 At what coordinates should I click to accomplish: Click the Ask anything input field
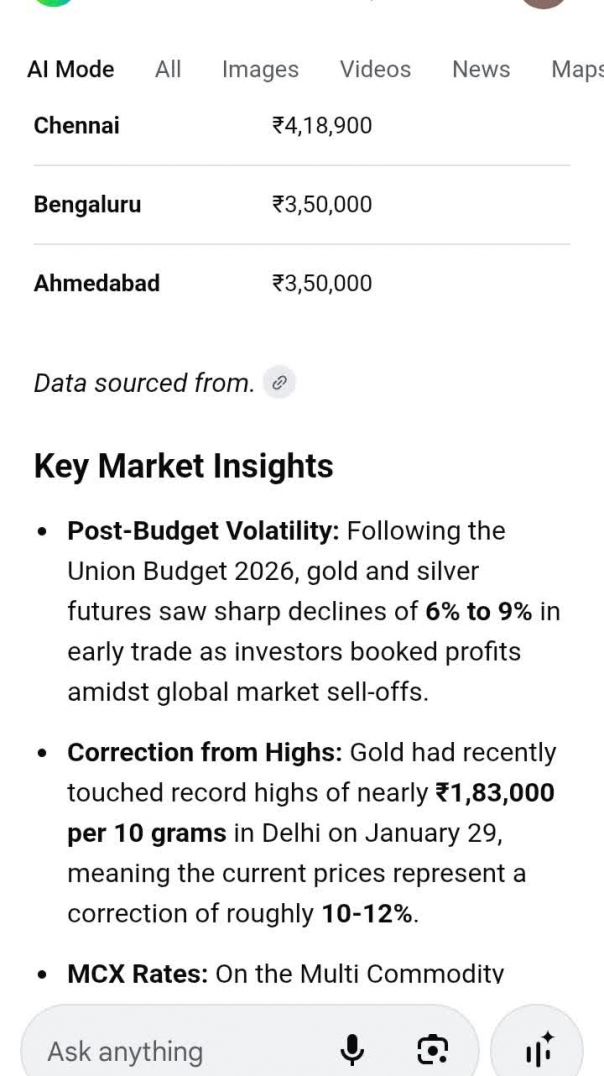point(180,1051)
